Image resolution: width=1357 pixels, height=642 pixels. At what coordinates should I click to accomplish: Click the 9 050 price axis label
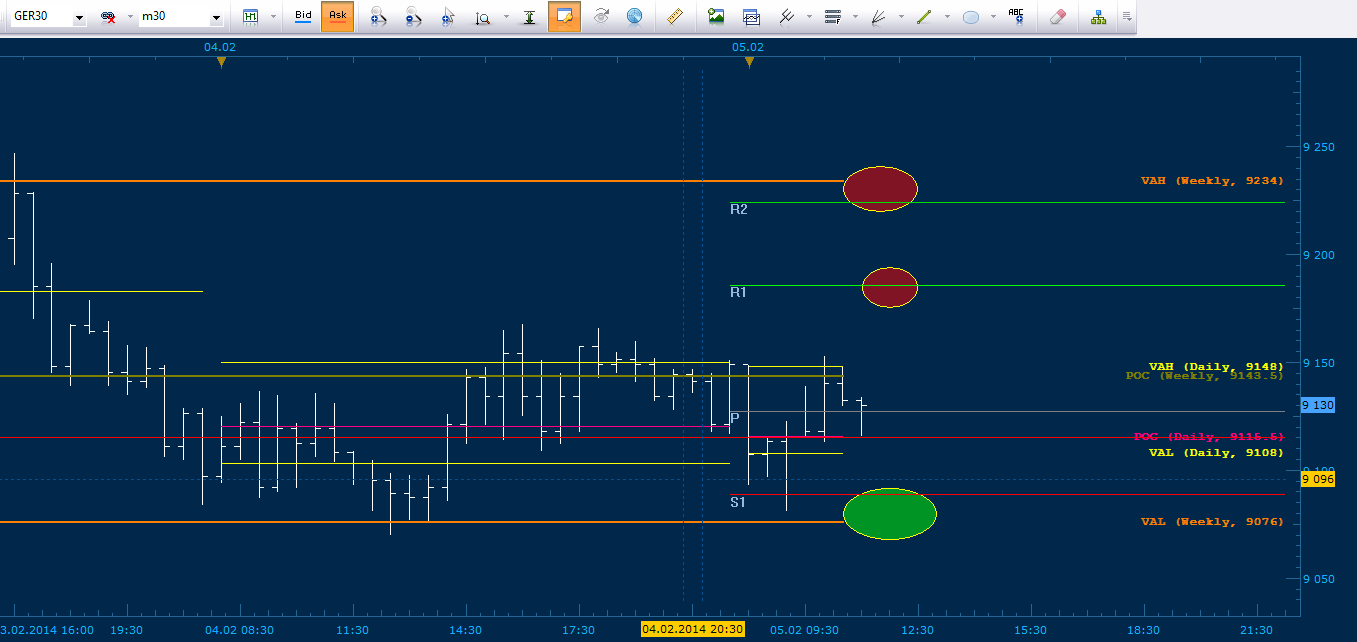pos(1318,579)
